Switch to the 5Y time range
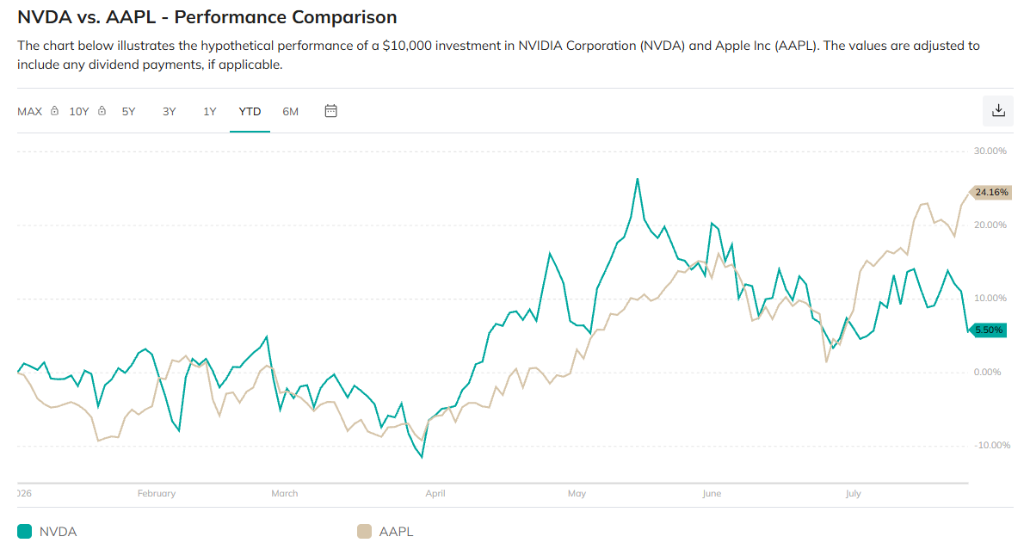Image resolution: width=1024 pixels, height=548 pixels. point(129,112)
